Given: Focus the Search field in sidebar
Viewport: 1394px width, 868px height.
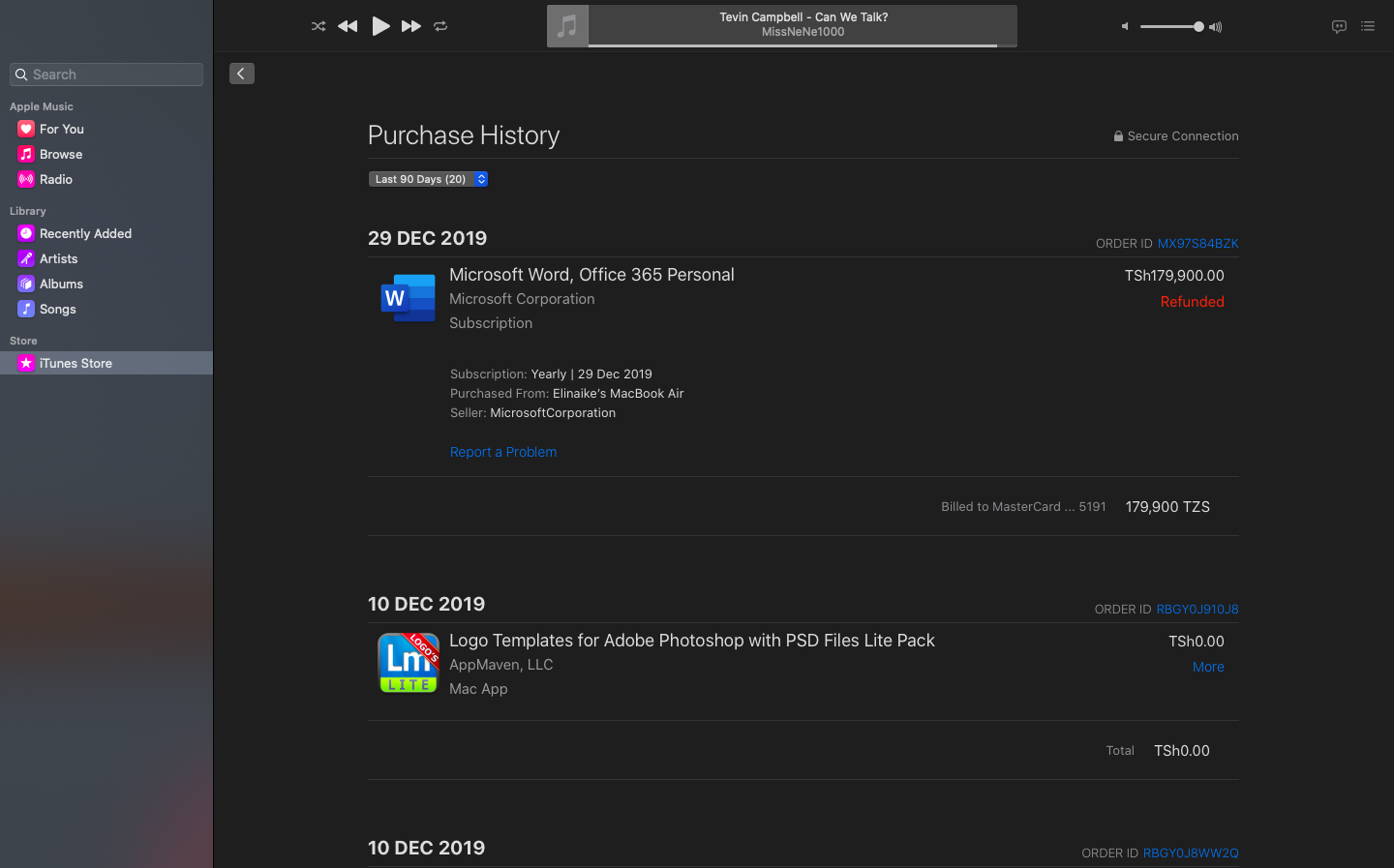Looking at the screenshot, I should point(106,75).
